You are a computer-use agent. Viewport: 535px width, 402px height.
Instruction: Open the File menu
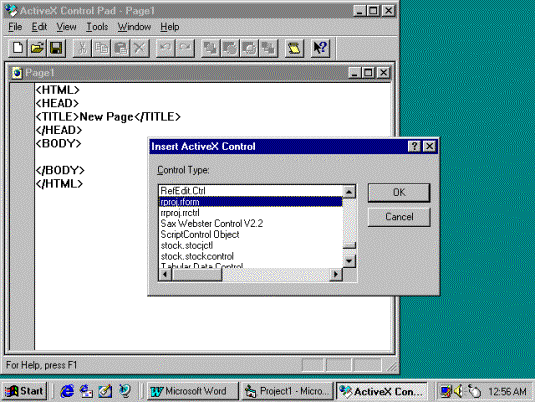point(15,27)
